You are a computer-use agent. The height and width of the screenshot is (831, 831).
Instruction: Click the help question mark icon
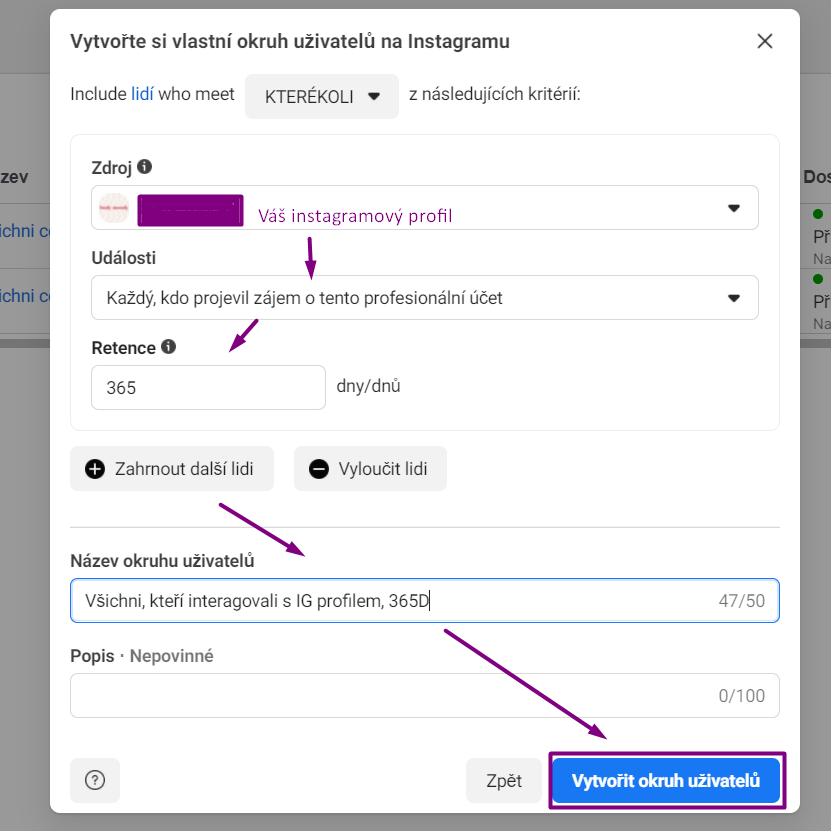tap(95, 781)
